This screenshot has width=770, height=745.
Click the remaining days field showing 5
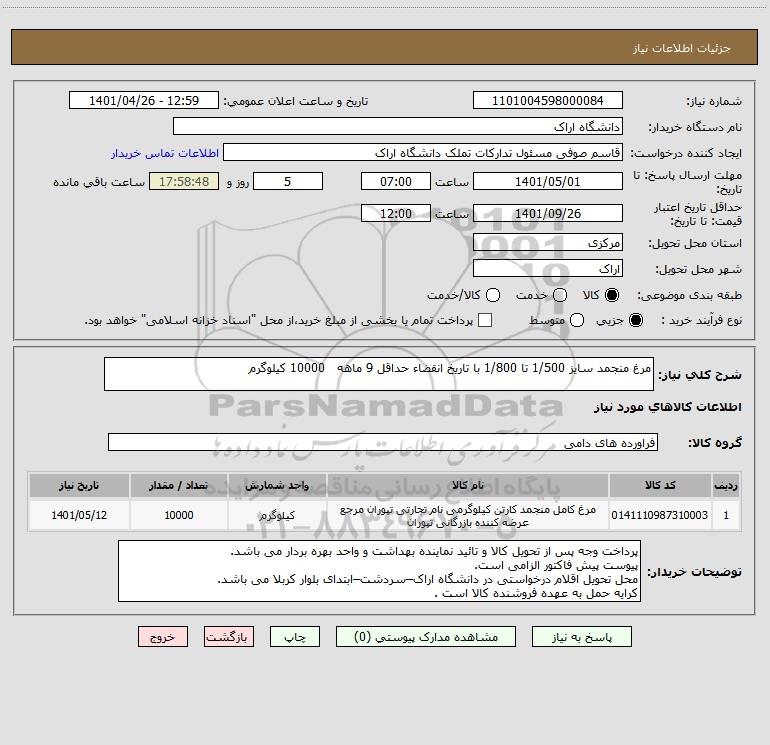[288, 181]
